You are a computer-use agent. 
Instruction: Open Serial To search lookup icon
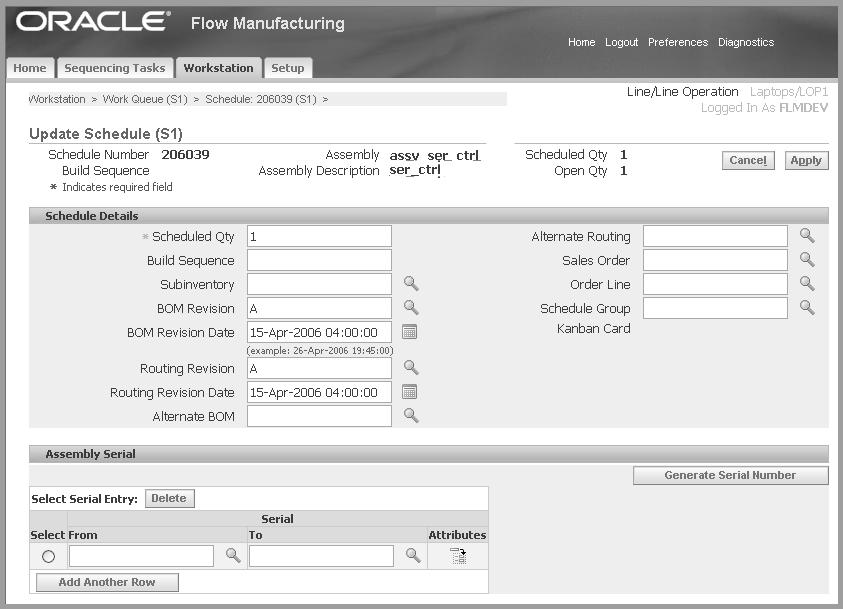pos(413,555)
